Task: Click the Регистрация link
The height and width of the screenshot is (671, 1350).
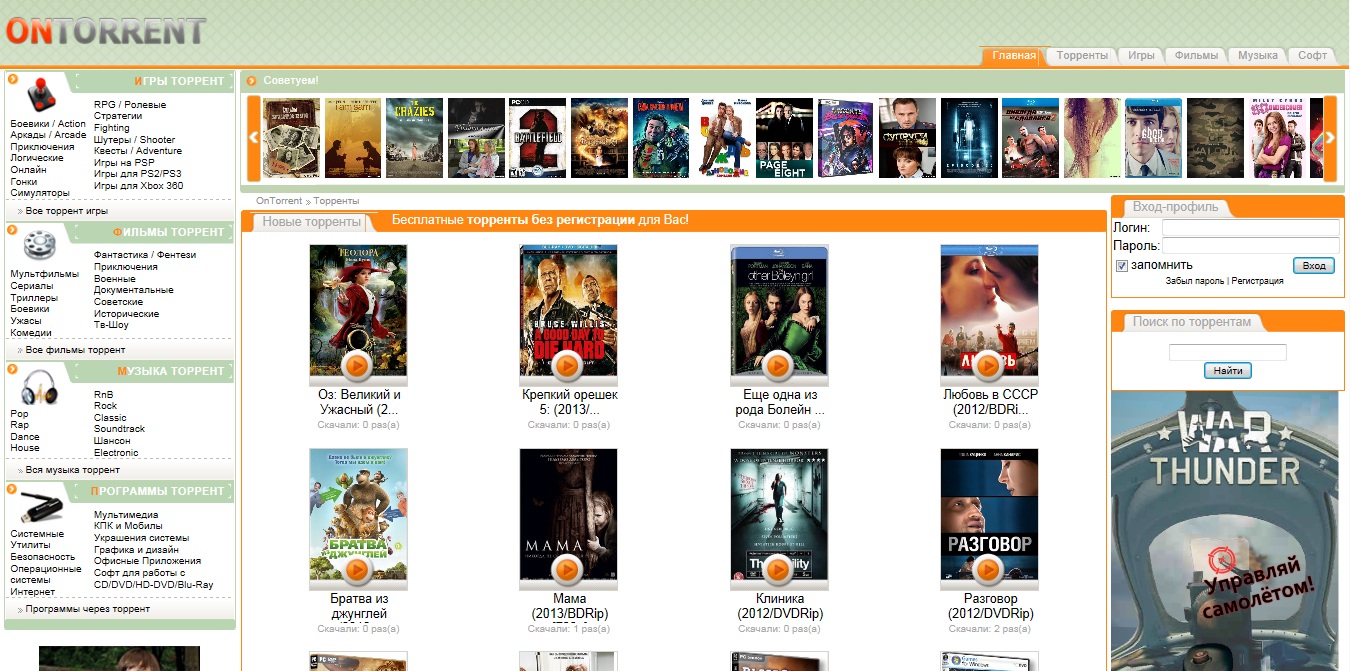Action: [x=1257, y=282]
